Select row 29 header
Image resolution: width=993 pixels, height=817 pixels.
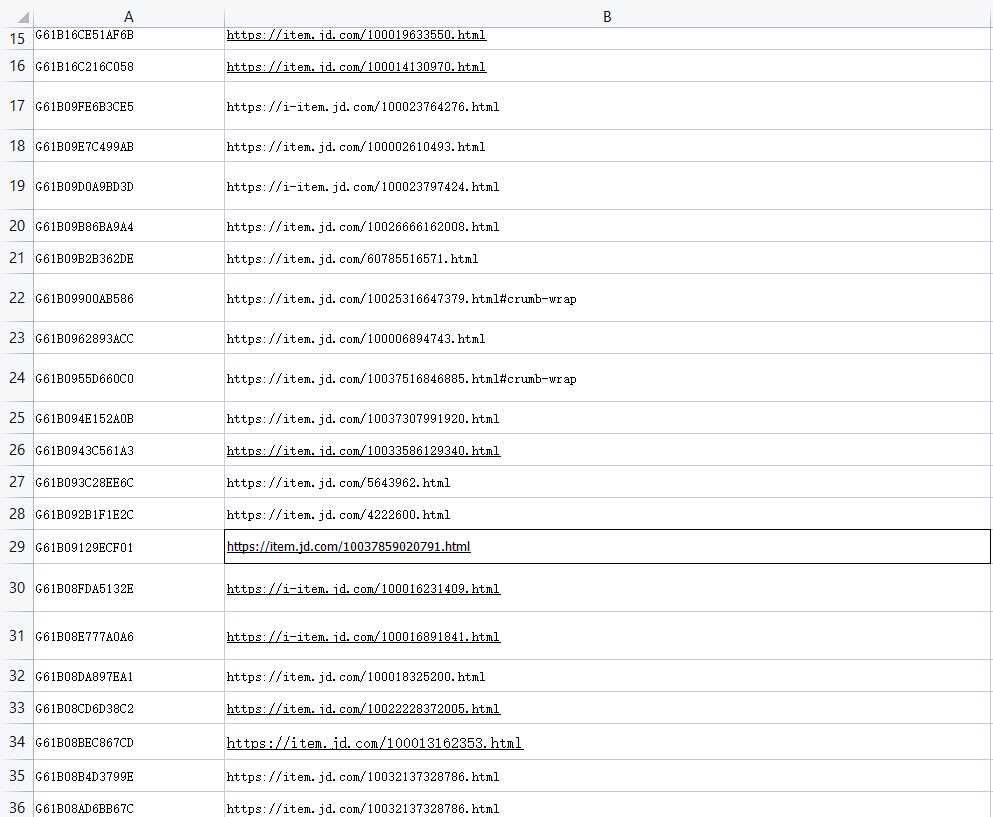click(x=17, y=547)
